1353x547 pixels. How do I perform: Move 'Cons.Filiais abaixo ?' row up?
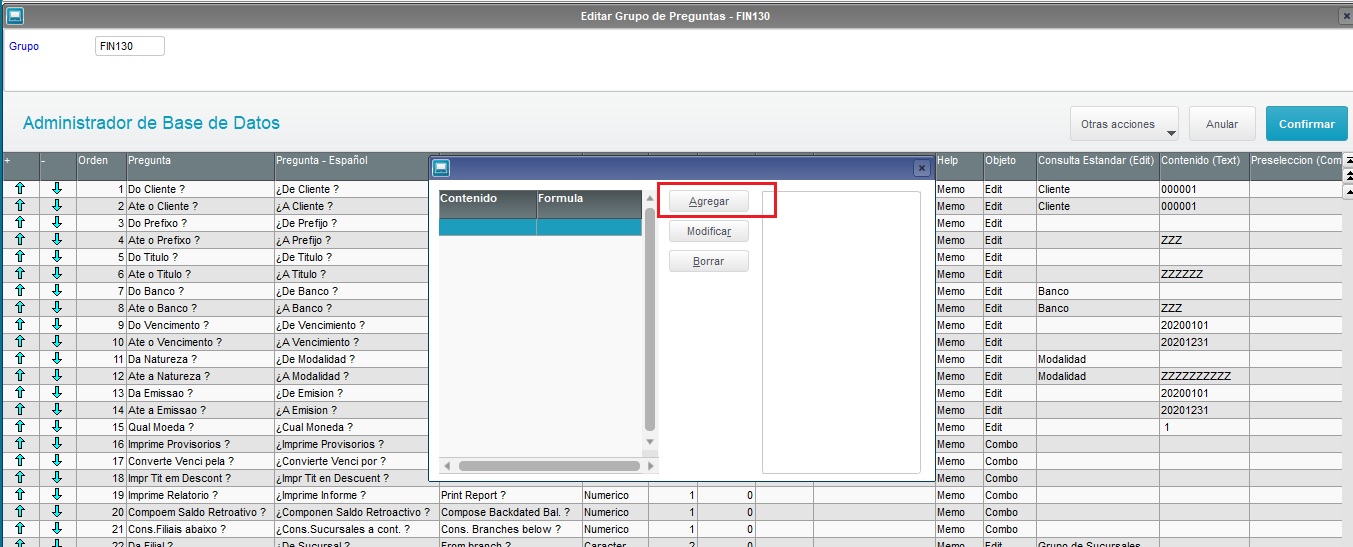[x=20, y=529]
